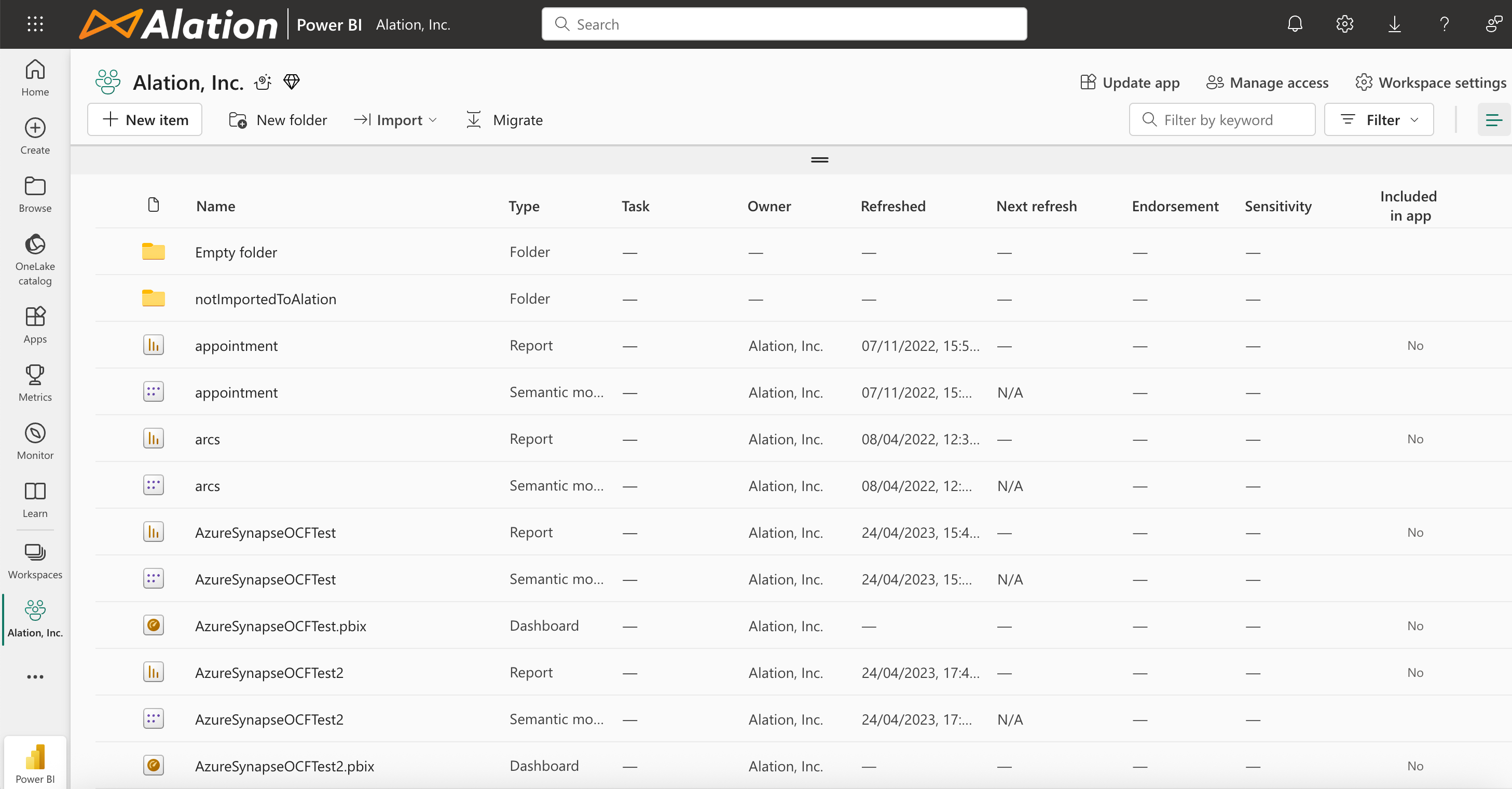Open Create in the sidebar

click(35, 135)
